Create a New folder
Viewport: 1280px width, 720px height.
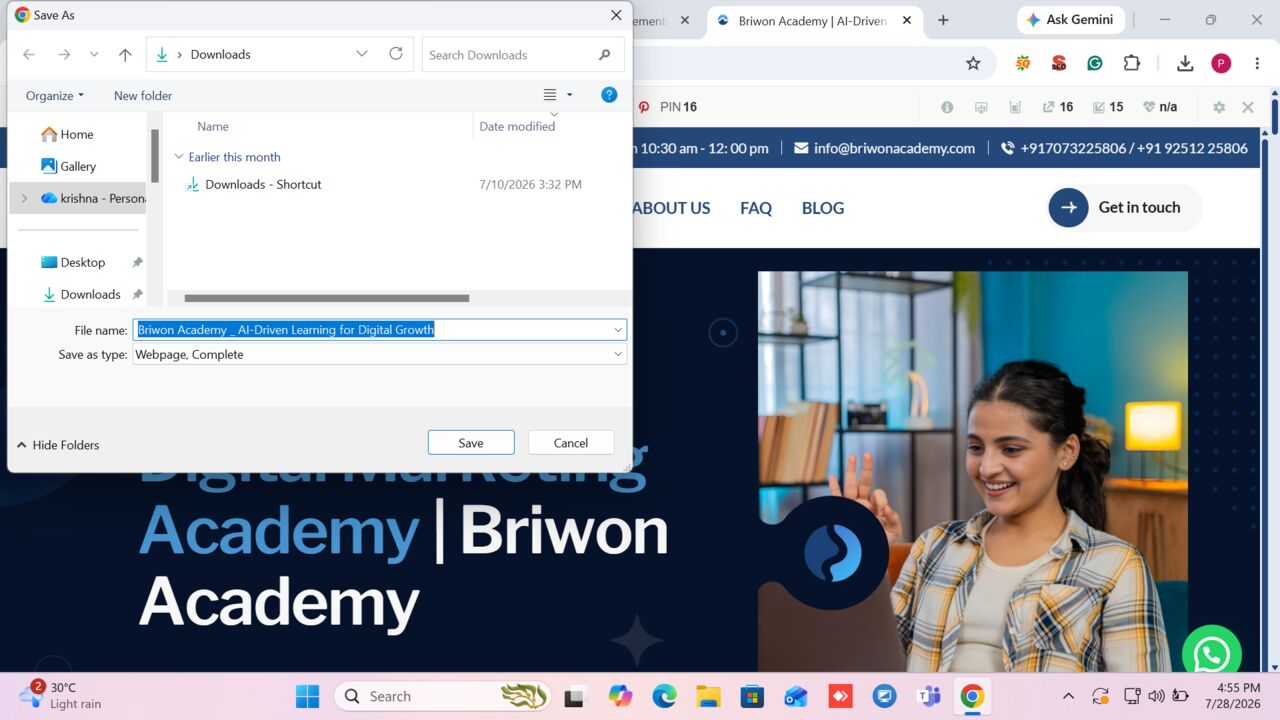143,95
